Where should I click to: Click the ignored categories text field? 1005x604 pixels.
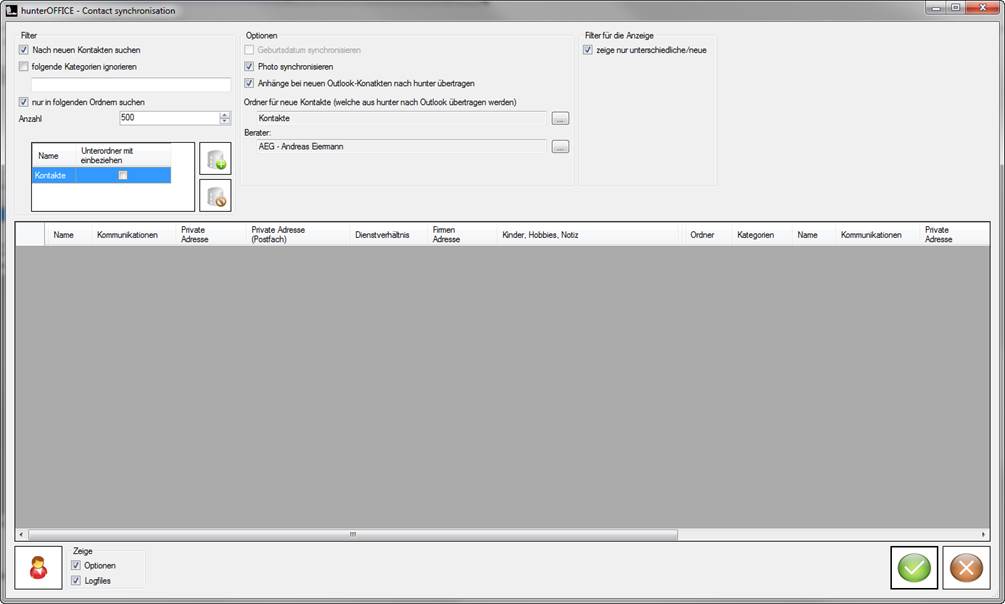131,85
